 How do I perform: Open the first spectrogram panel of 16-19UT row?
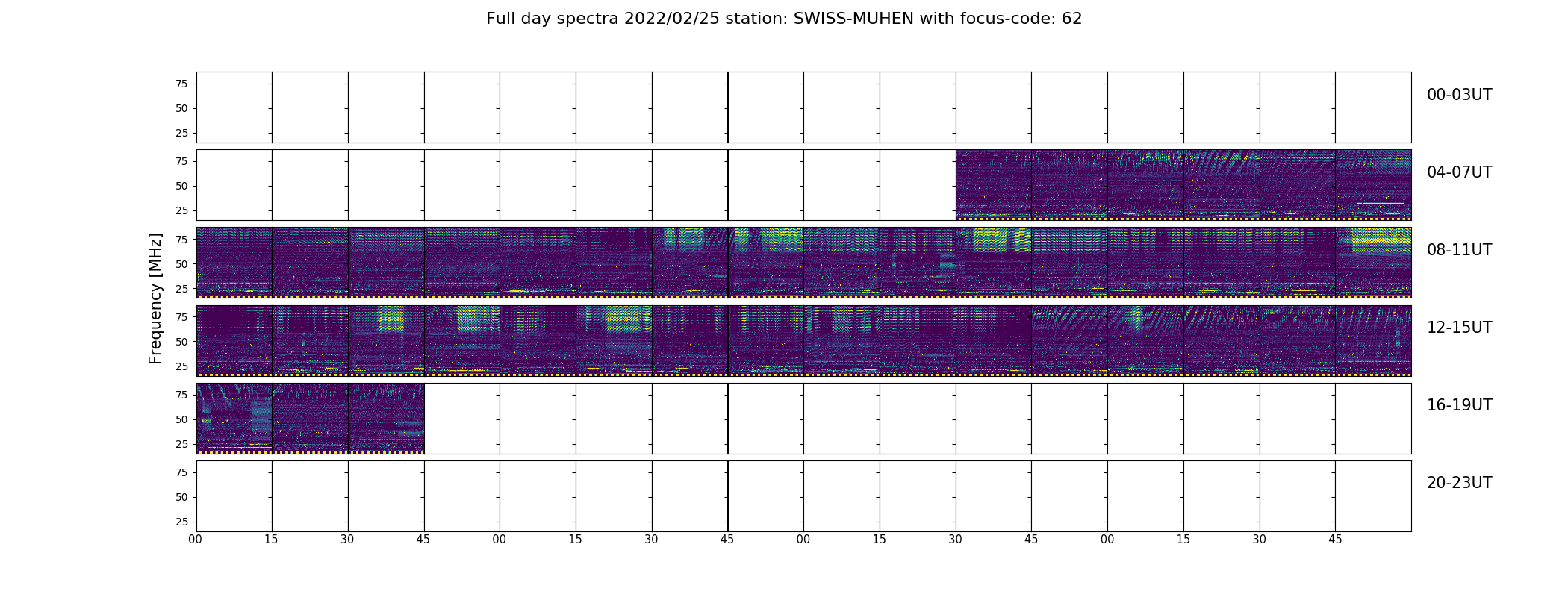(234, 419)
